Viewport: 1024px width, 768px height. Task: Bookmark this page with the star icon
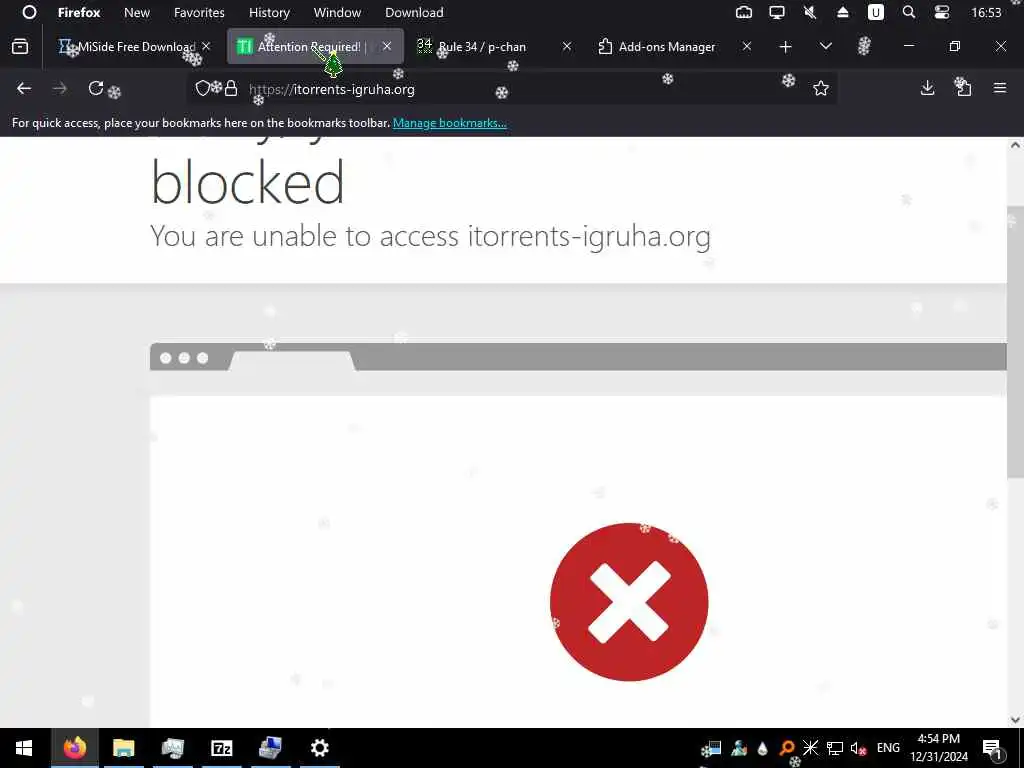(x=821, y=88)
